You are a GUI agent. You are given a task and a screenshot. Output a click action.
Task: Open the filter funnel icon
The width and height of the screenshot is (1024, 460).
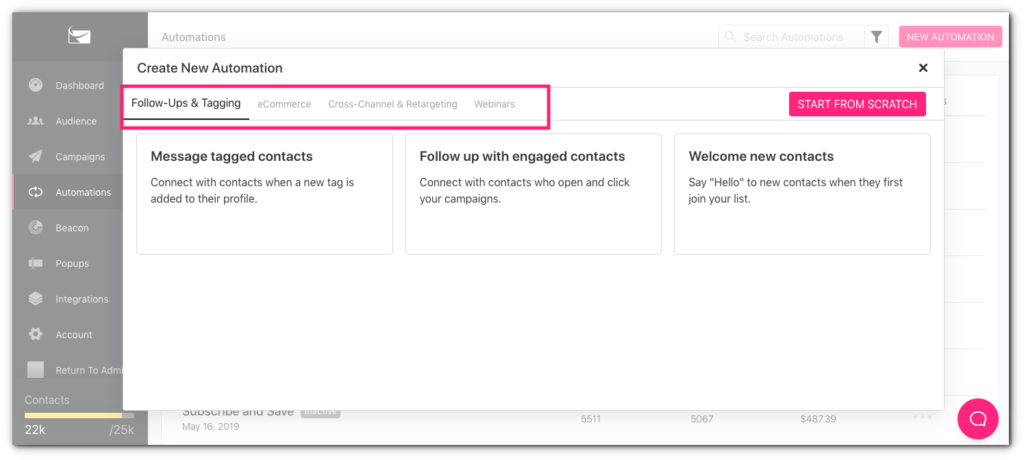click(x=876, y=37)
